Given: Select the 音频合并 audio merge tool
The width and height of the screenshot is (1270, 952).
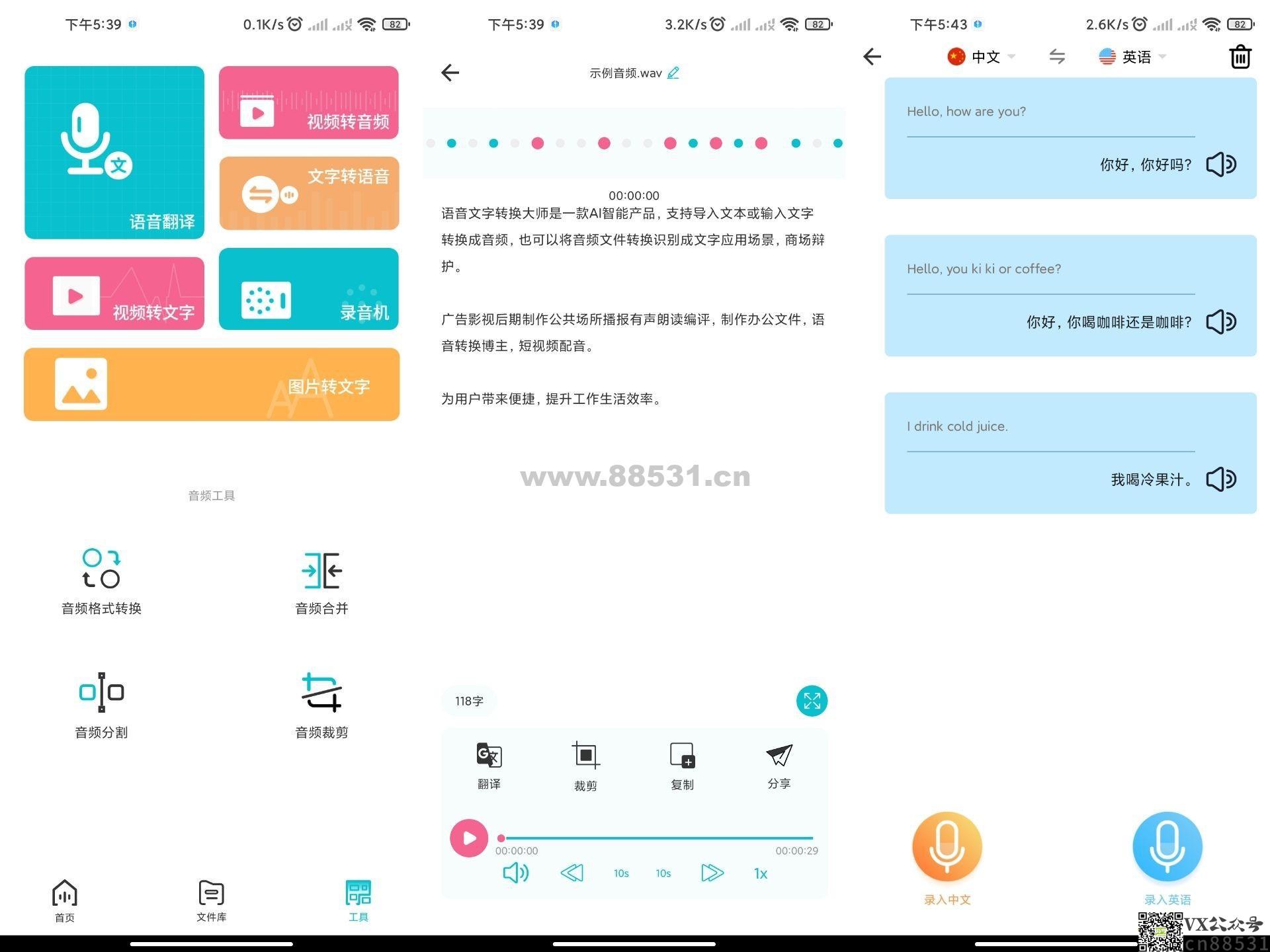Looking at the screenshot, I should click(321, 582).
